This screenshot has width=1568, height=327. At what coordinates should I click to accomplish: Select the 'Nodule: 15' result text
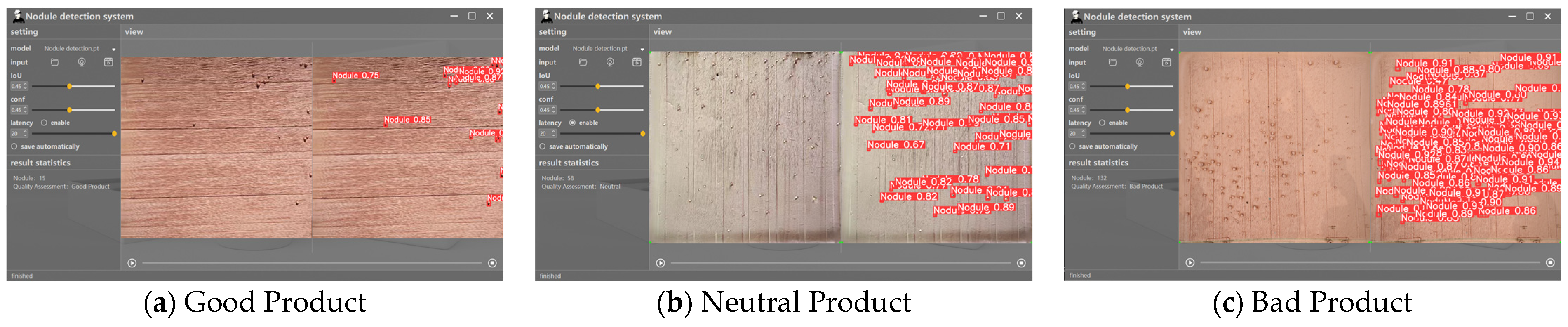29,178
